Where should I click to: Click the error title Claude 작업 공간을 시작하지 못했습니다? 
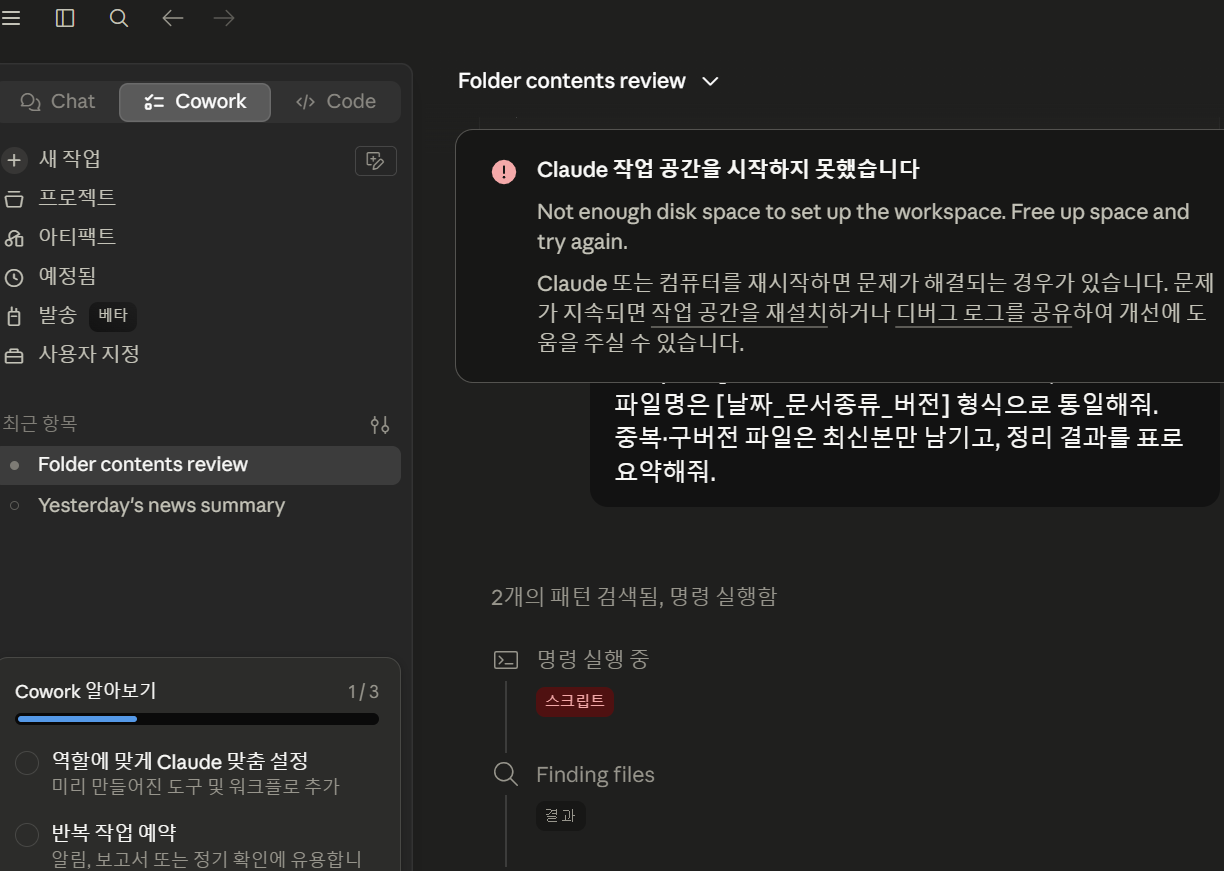728,170
